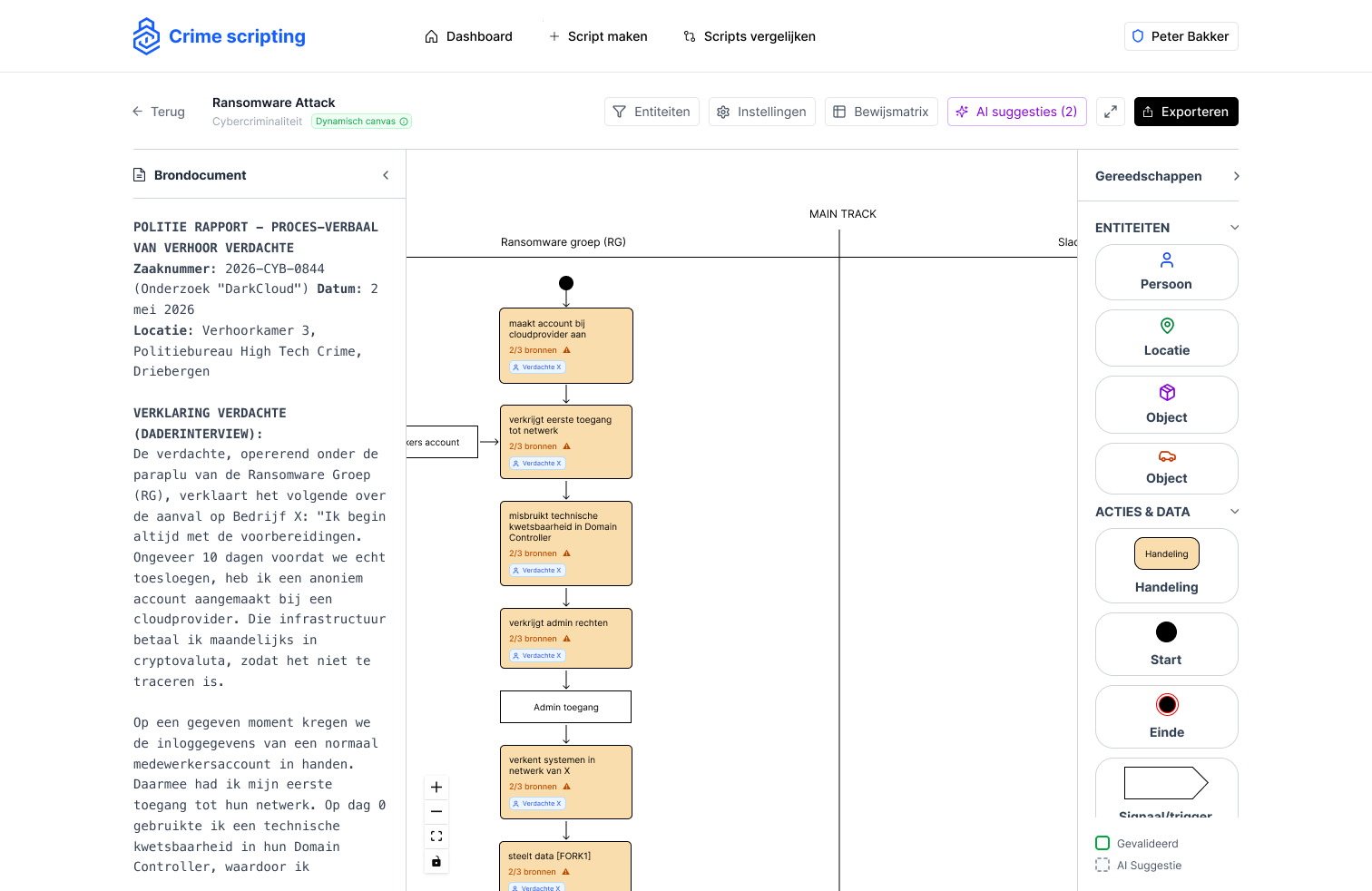Open AI suggesties (2) panel
Viewport: 1372px width, 891px height.
[x=1017, y=112]
